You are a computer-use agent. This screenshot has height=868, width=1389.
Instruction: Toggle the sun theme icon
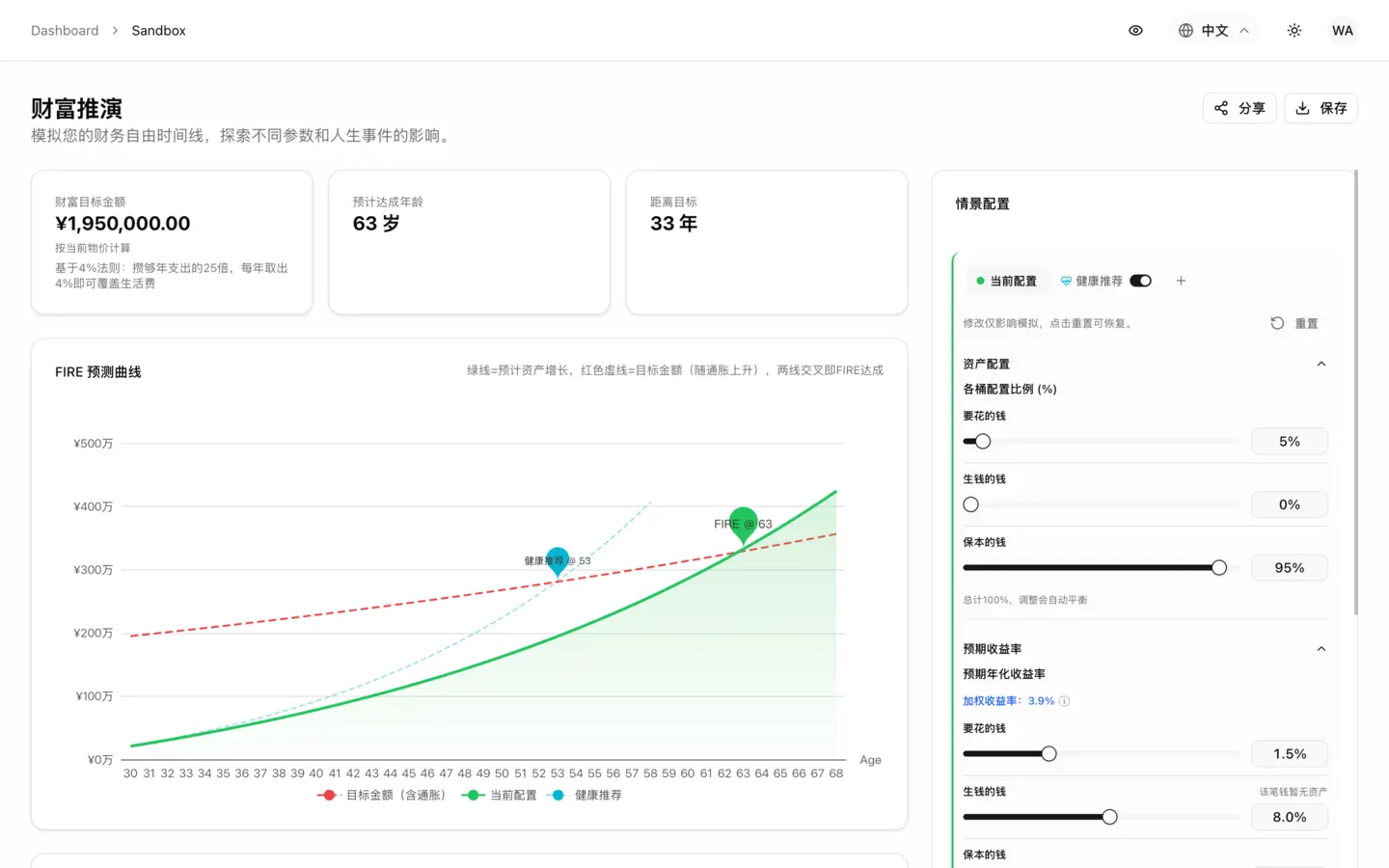[1294, 31]
